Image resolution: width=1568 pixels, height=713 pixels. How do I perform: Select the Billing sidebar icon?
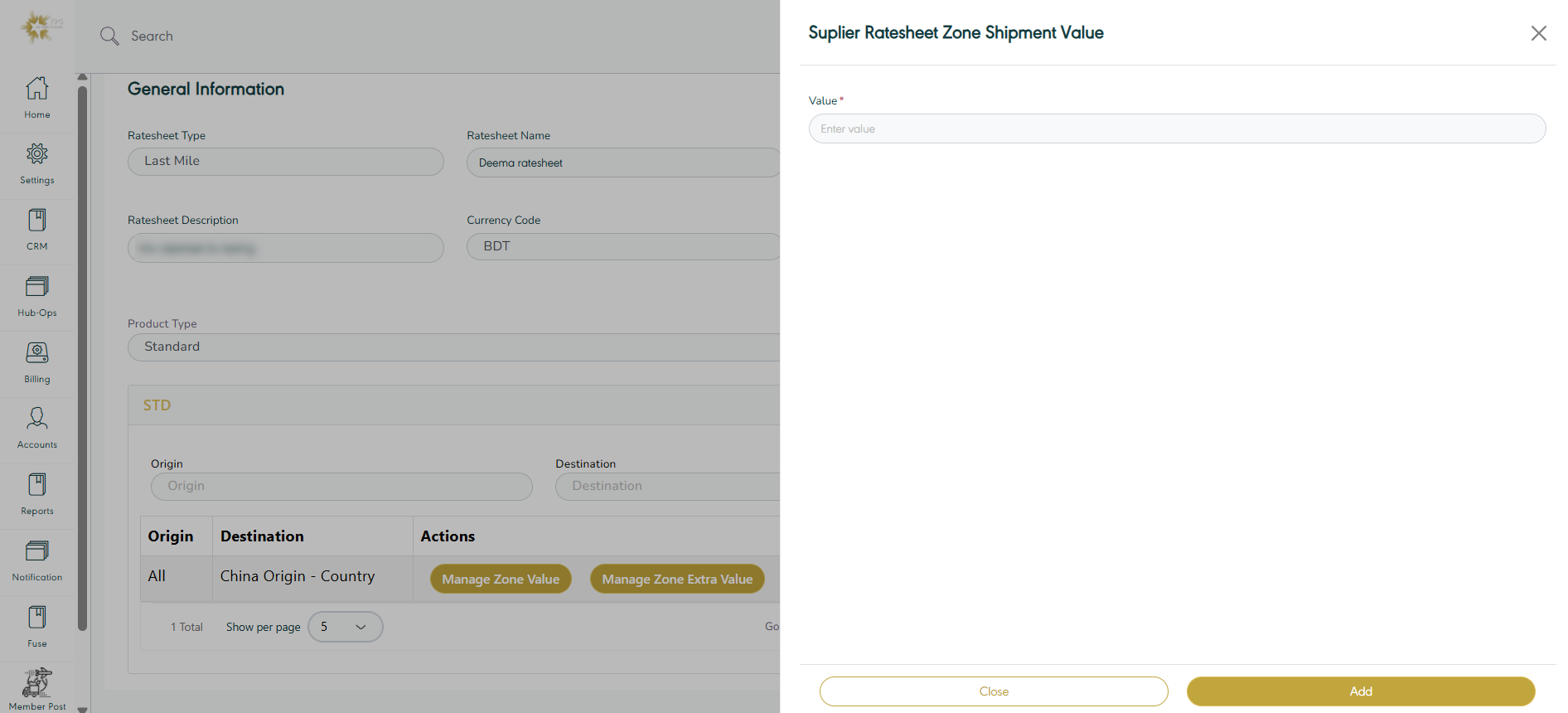tap(37, 353)
